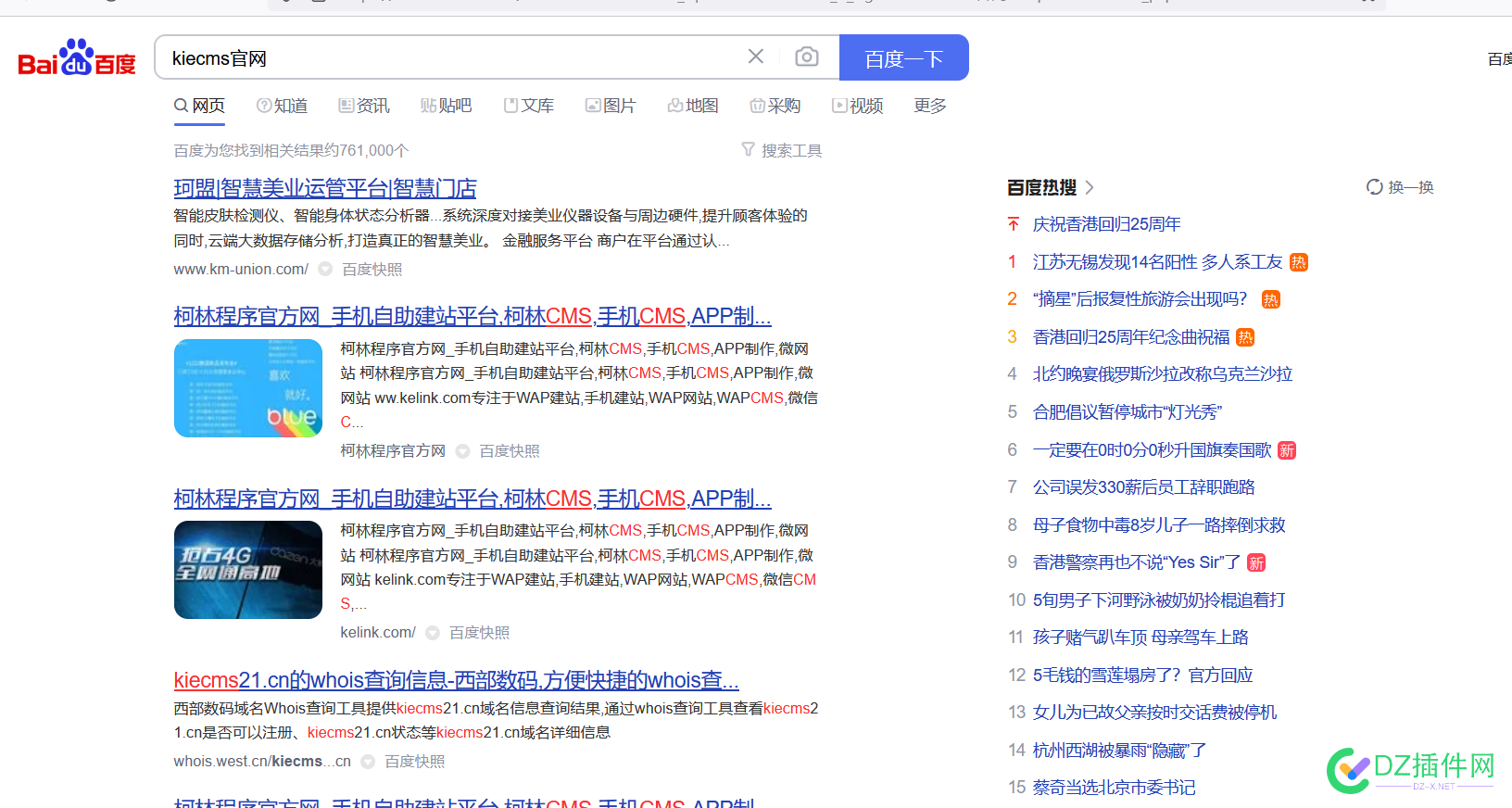Open 北约晚宴俄罗斯沙拉改称乌克兰沙拉
The height and width of the screenshot is (808, 1512).
[x=1163, y=374]
